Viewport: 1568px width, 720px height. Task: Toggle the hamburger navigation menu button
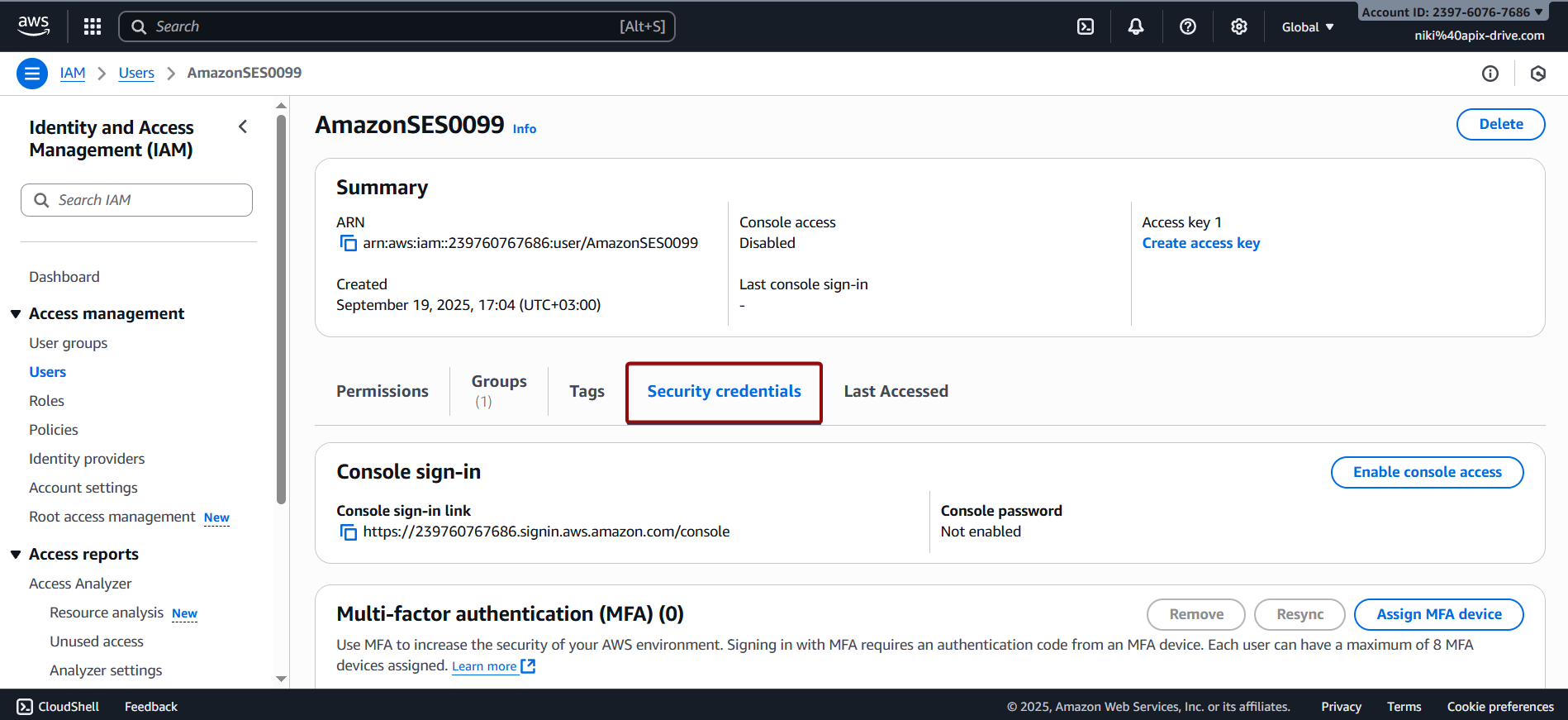[31, 74]
